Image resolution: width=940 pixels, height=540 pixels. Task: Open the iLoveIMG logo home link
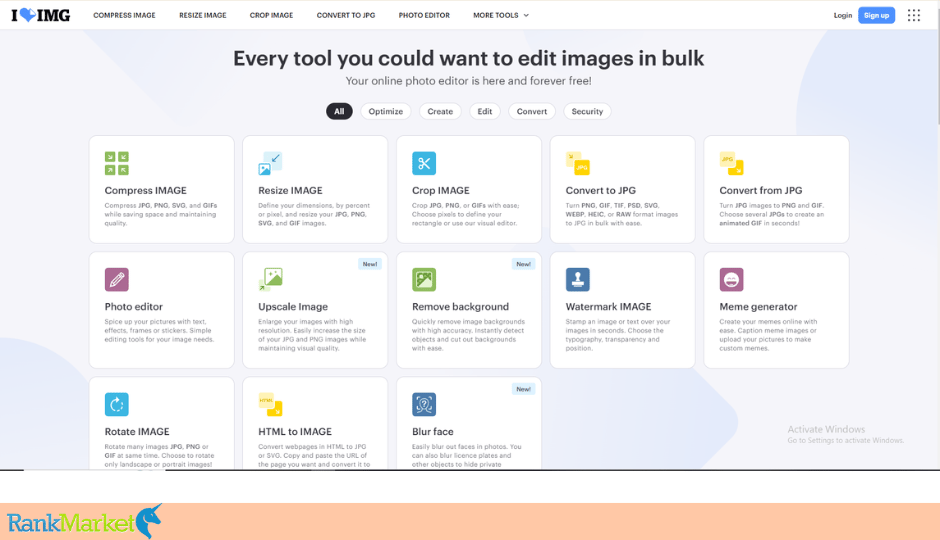(41, 15)
